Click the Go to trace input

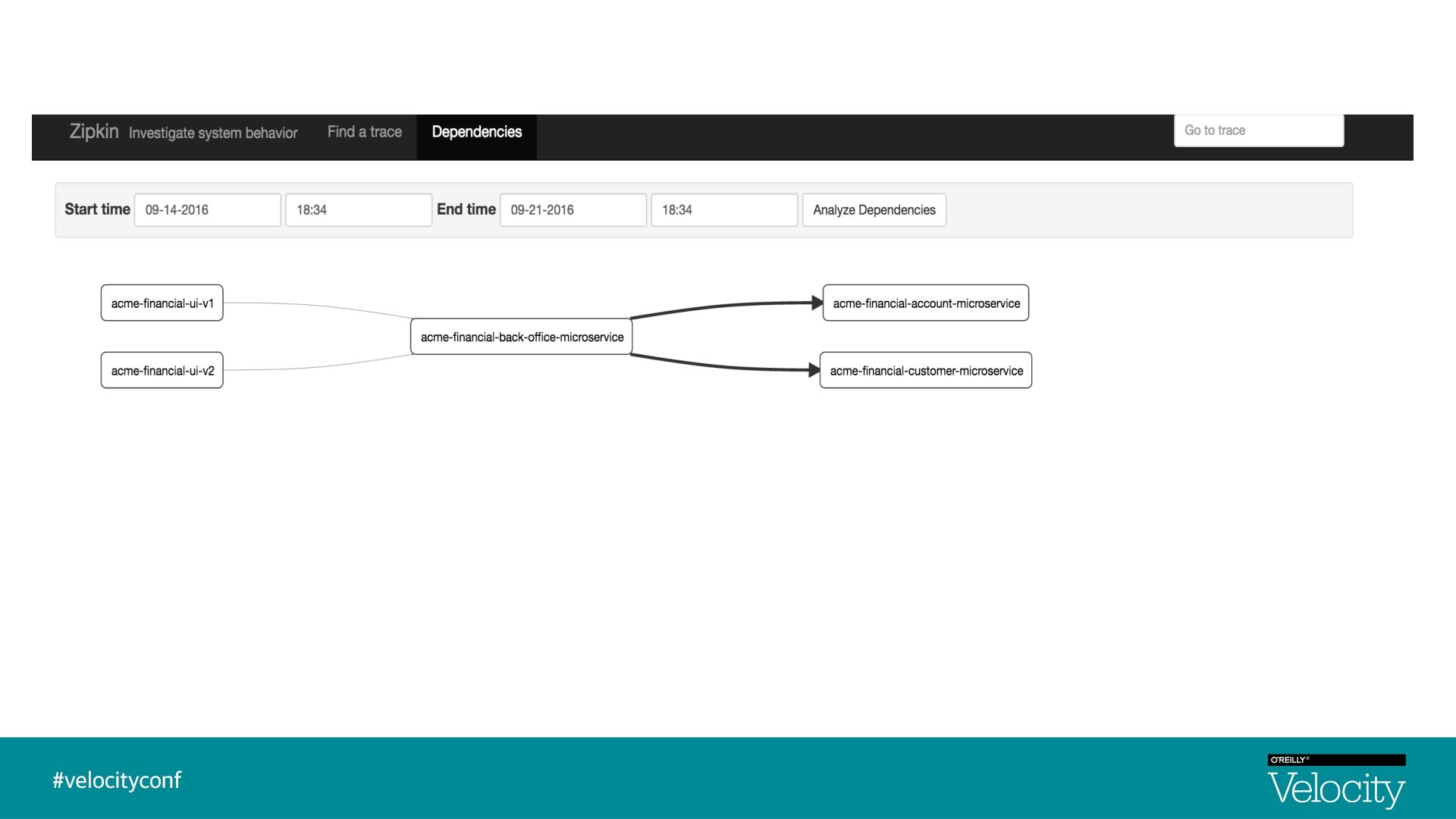(1258, 130)
